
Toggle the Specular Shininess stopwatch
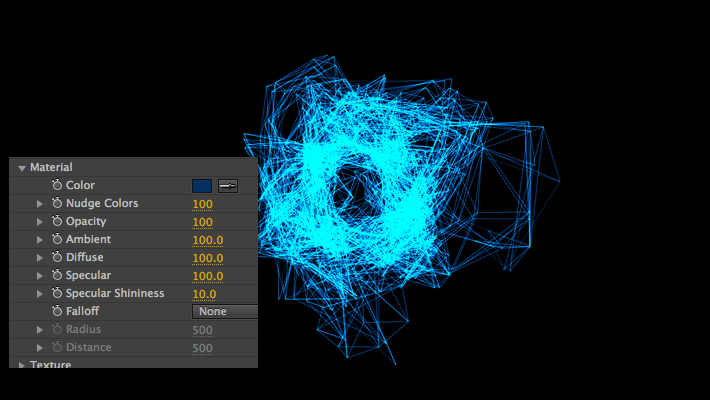pos(57,294)
